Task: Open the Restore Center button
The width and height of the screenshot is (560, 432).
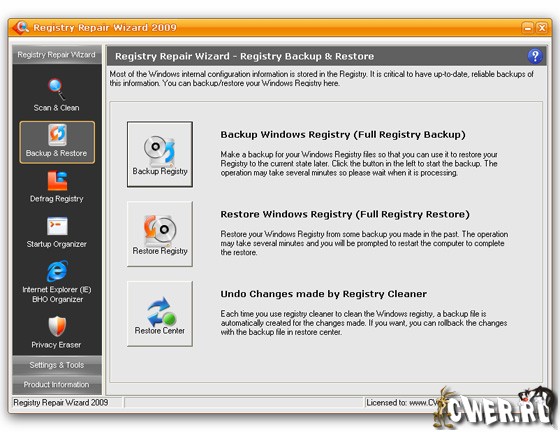Action: point(160,313)
